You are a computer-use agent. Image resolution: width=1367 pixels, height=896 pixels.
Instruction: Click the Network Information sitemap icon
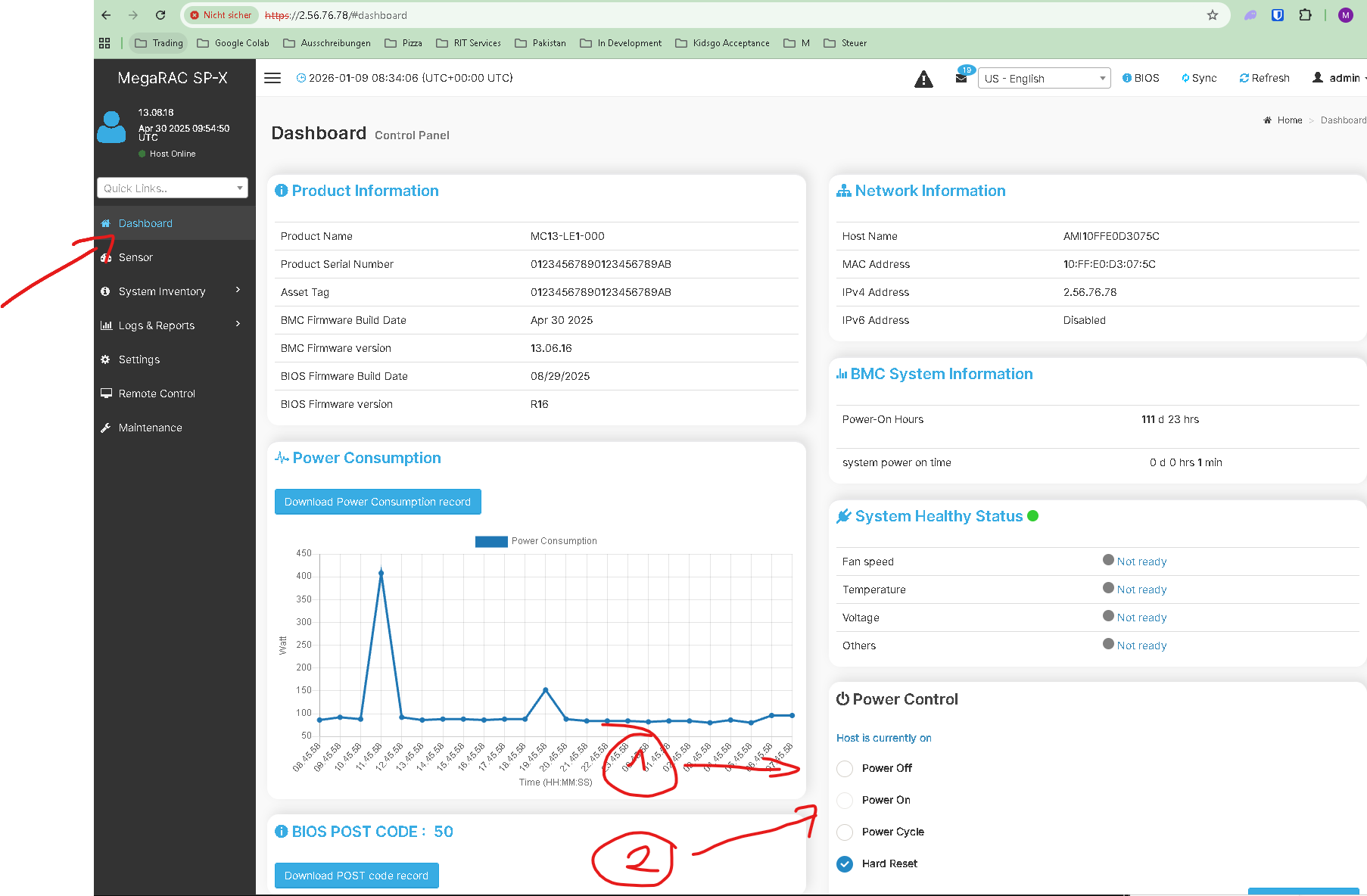pos(844,191)
